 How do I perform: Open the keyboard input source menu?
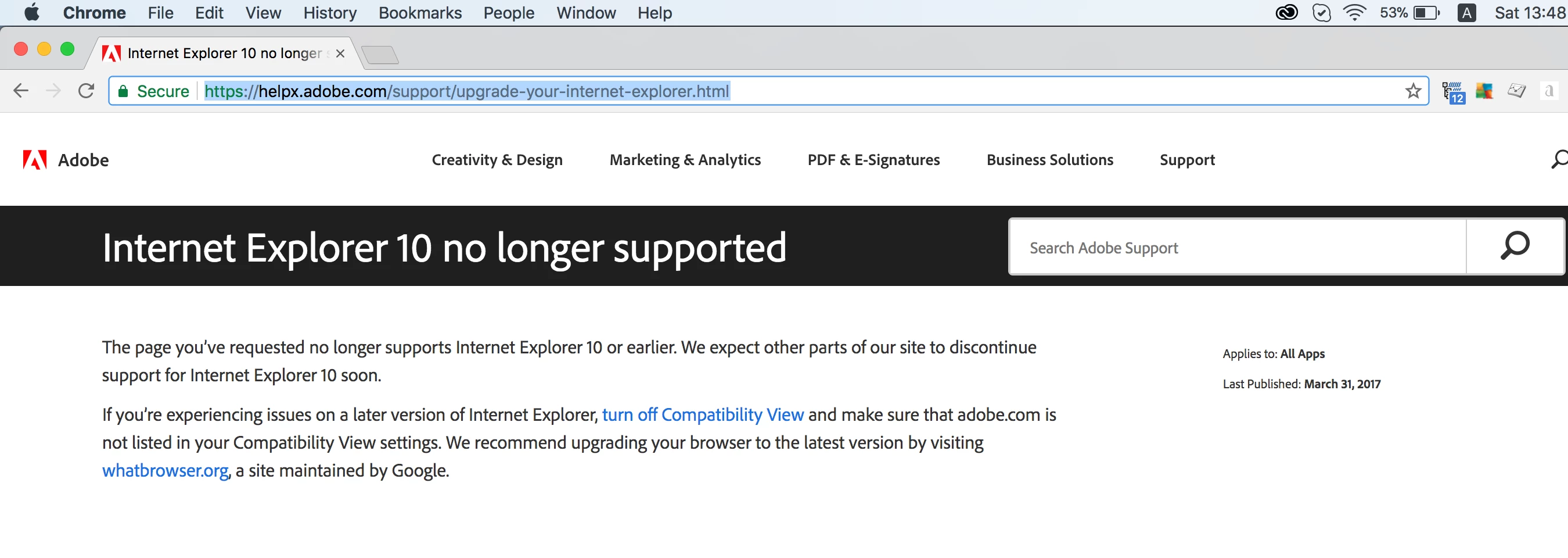click(x=1466, y=13)
